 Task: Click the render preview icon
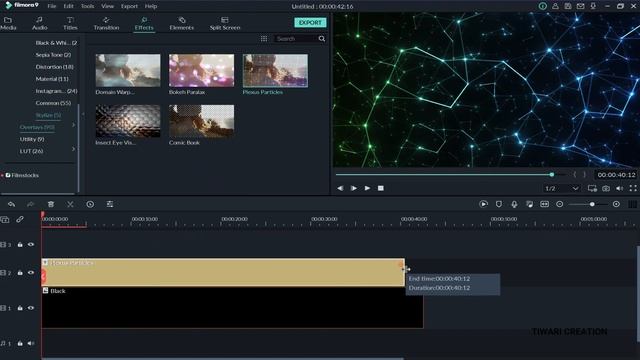pos(483,204)
